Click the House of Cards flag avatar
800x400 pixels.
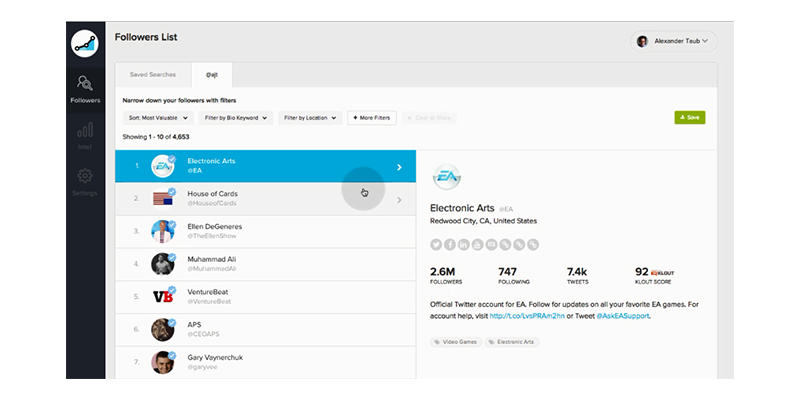(163, 198)
